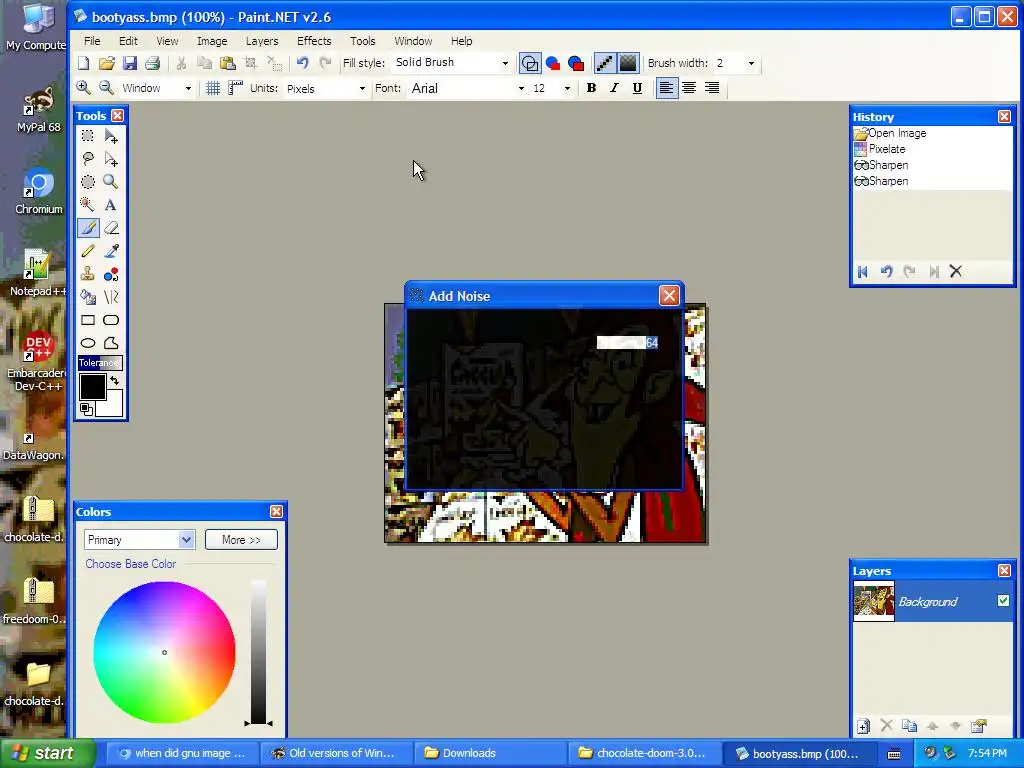The image size is (1024, 768).
Task: Add a new layer in Layers panel
Action: [863, 726]
